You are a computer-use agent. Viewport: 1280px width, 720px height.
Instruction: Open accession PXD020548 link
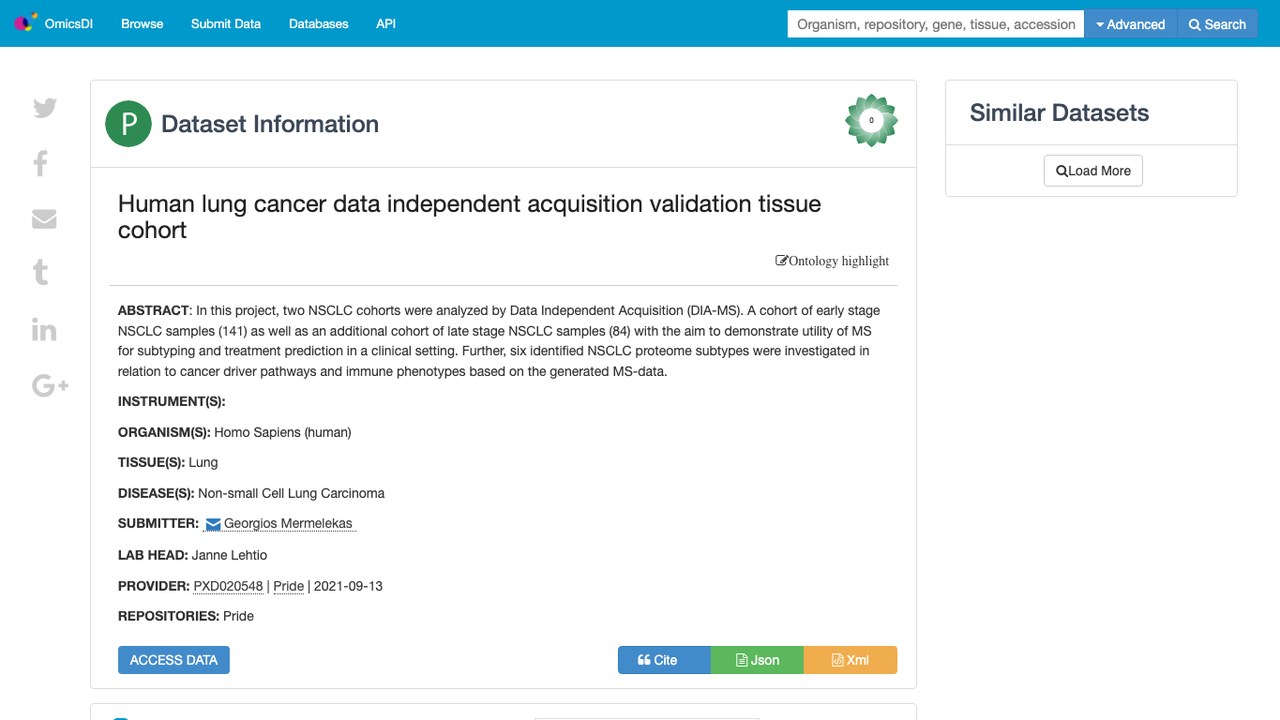pyautogui.click(x=228, y=586)
